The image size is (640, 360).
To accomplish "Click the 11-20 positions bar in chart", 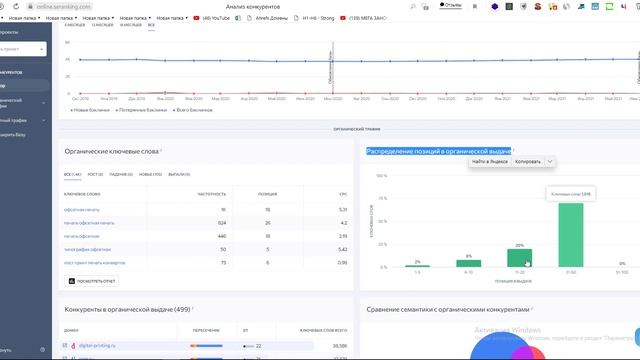I will pyautogui.click(x=520, y=258).
